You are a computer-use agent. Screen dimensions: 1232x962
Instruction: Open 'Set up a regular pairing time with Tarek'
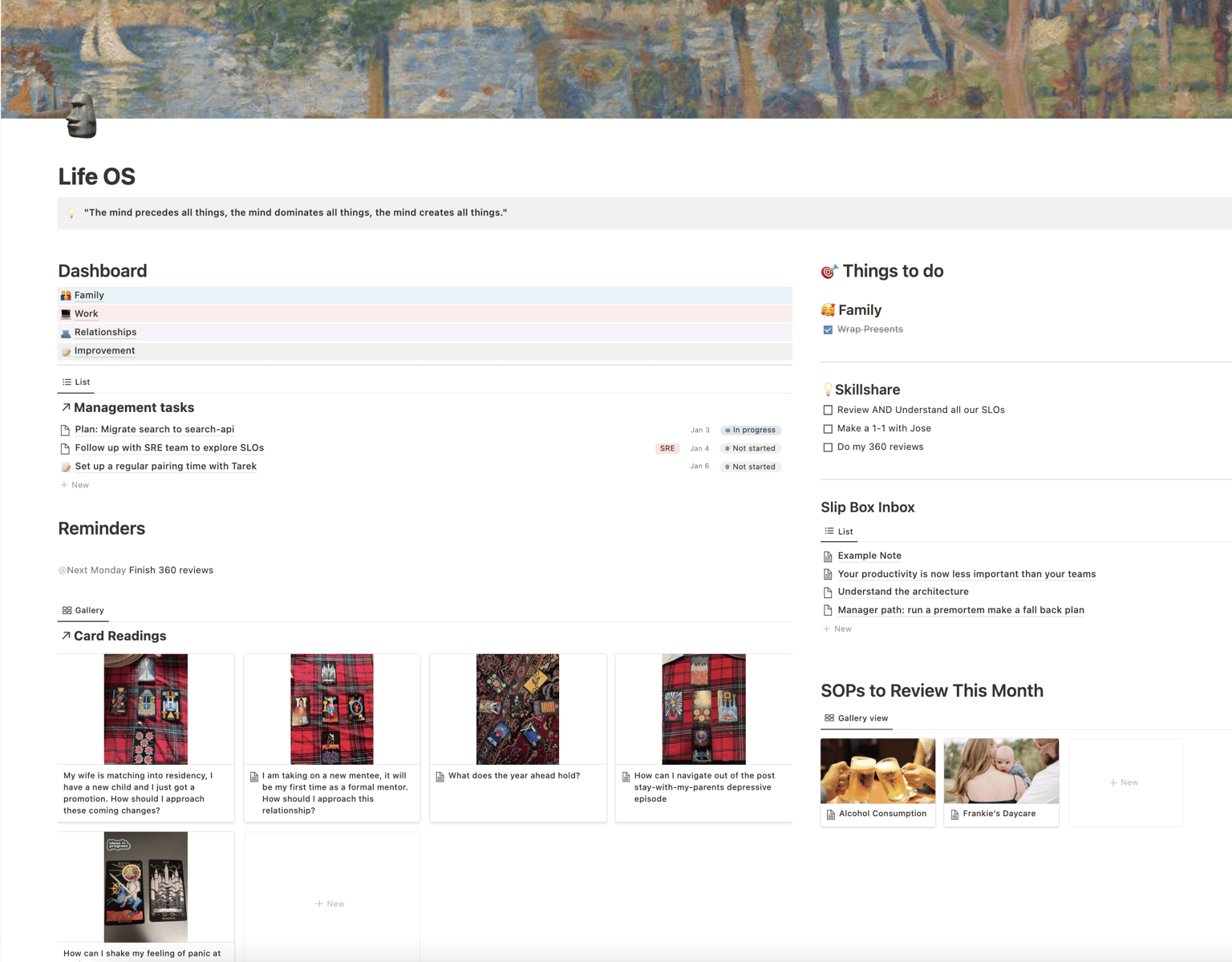pos(166,467)
